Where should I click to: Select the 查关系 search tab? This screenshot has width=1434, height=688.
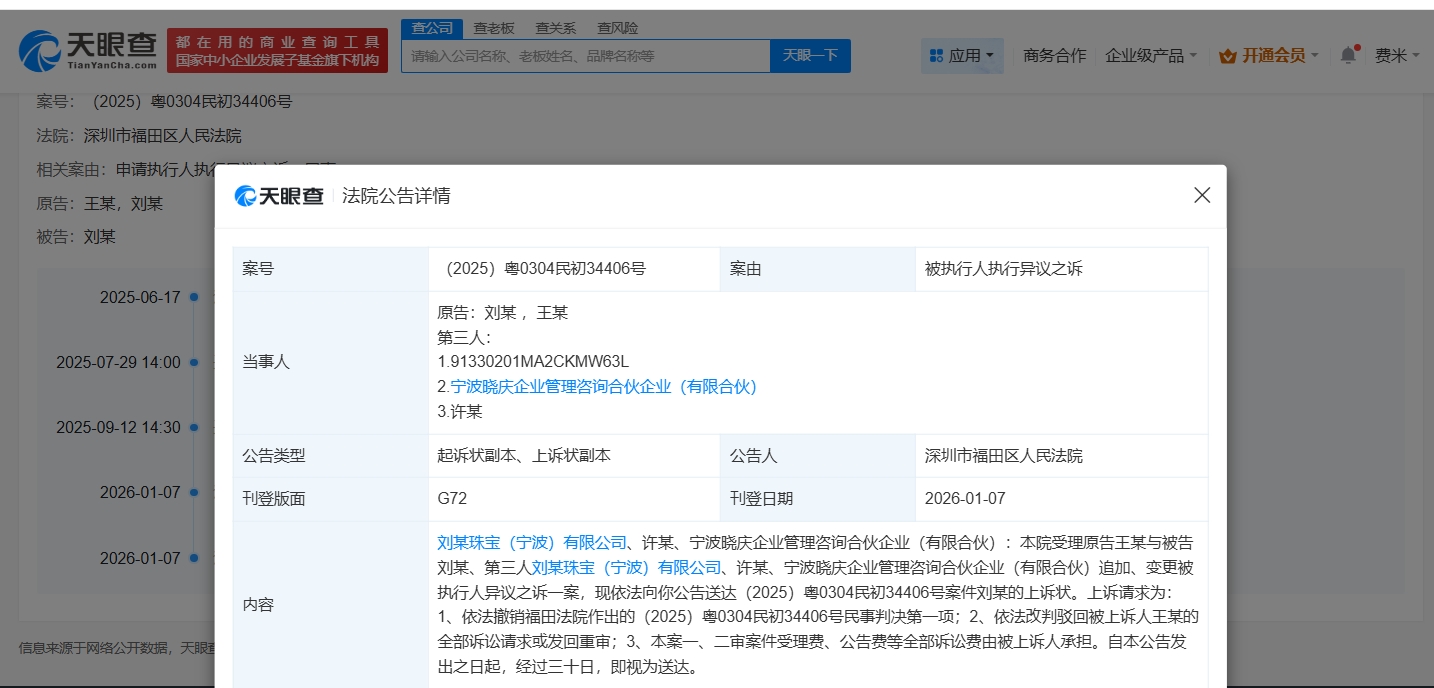[555, 28]
